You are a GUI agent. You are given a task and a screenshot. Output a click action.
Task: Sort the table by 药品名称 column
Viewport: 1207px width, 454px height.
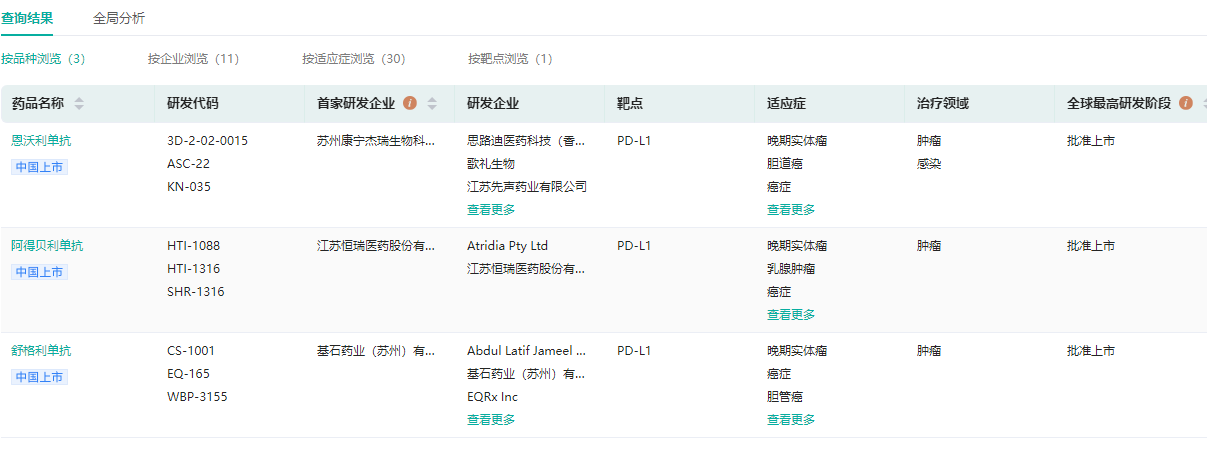pyautogui.click(x=79, y=104)
